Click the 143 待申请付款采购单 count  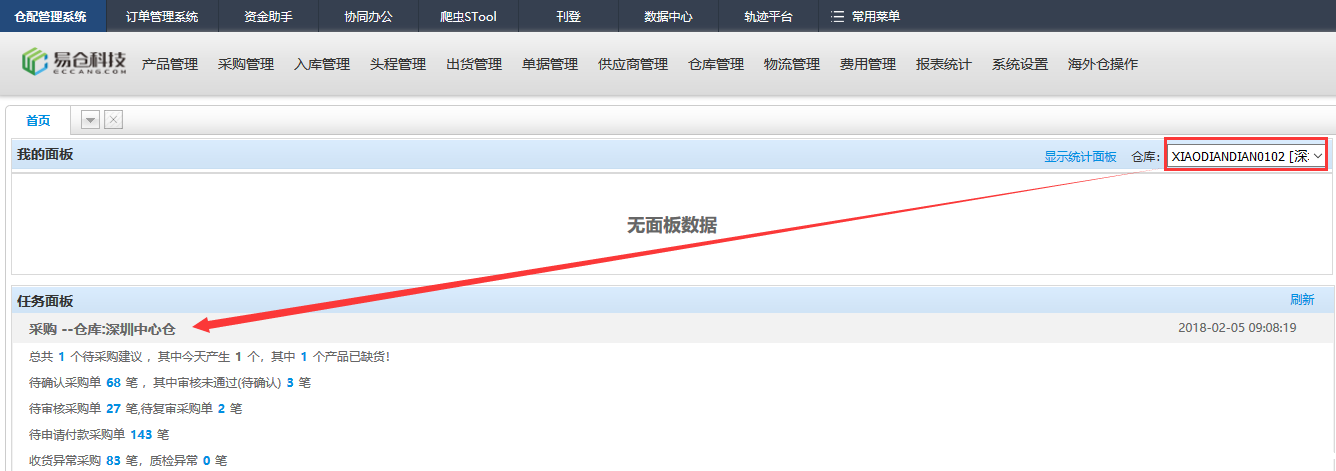tap(141, 435)
